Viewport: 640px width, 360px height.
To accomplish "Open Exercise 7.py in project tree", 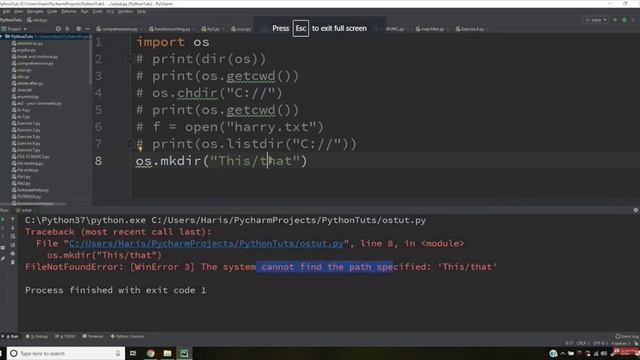I will [26, 150].
